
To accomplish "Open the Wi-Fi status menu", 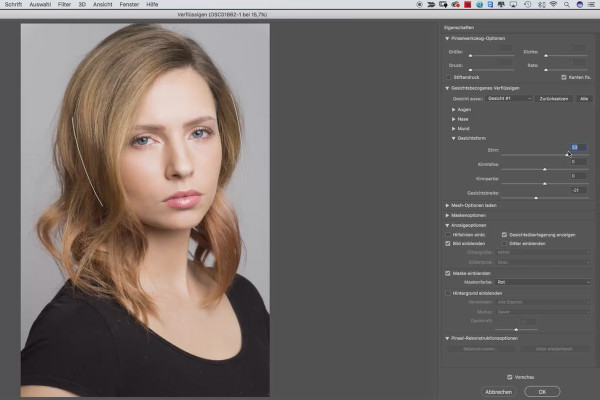I will click(553, 5).
